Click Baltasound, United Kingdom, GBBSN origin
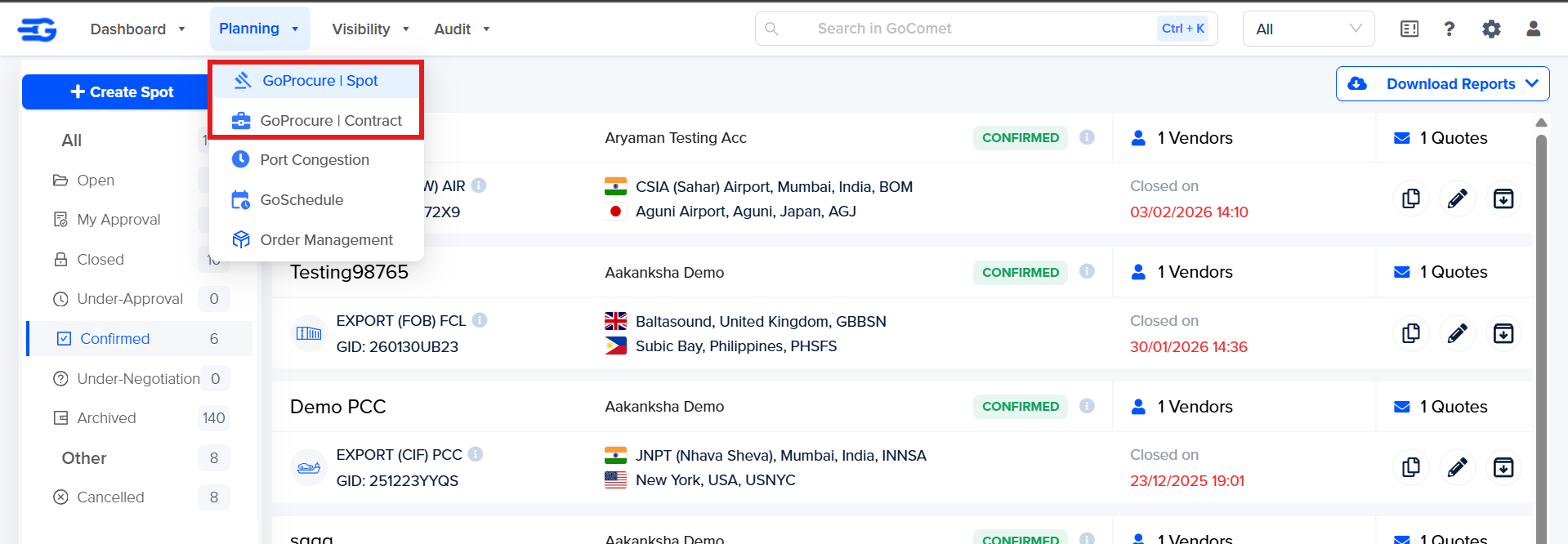This screenshot has height=544, width=1568. pyautogui.click(x=761, y=321)
